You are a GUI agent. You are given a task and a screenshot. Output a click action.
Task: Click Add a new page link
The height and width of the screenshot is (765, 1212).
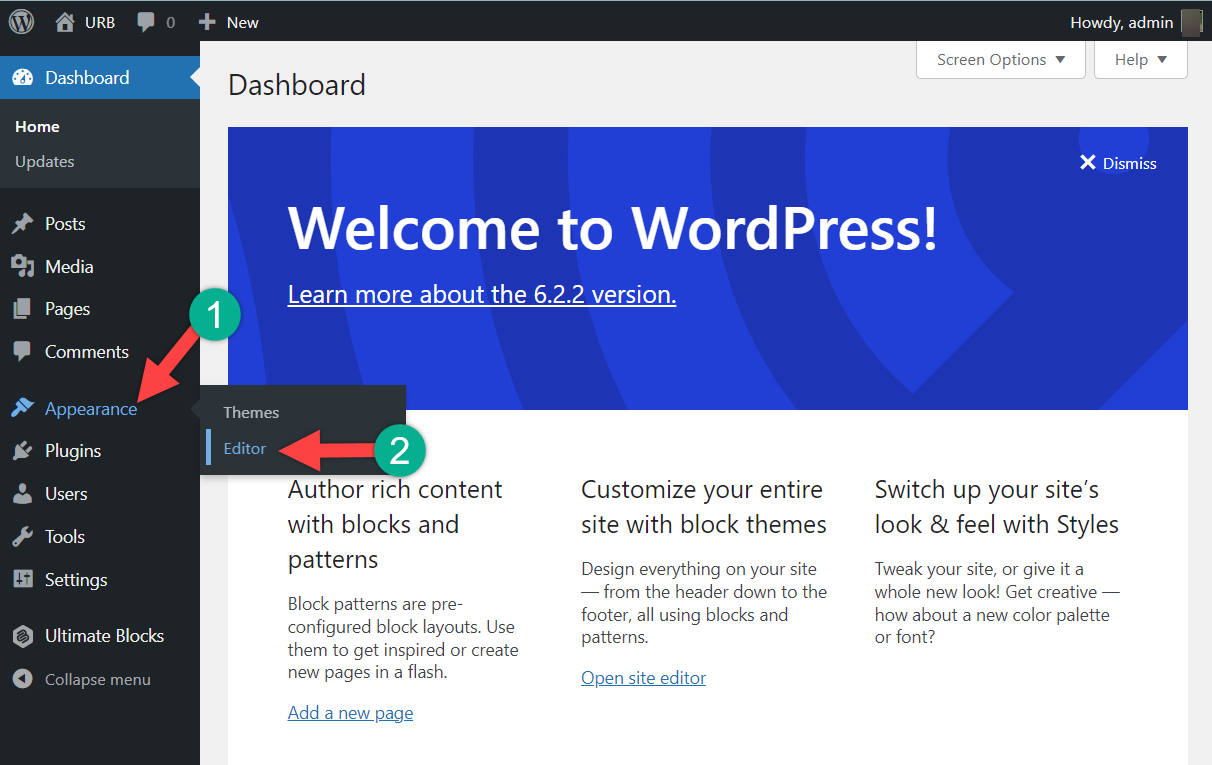click(350, 713)
